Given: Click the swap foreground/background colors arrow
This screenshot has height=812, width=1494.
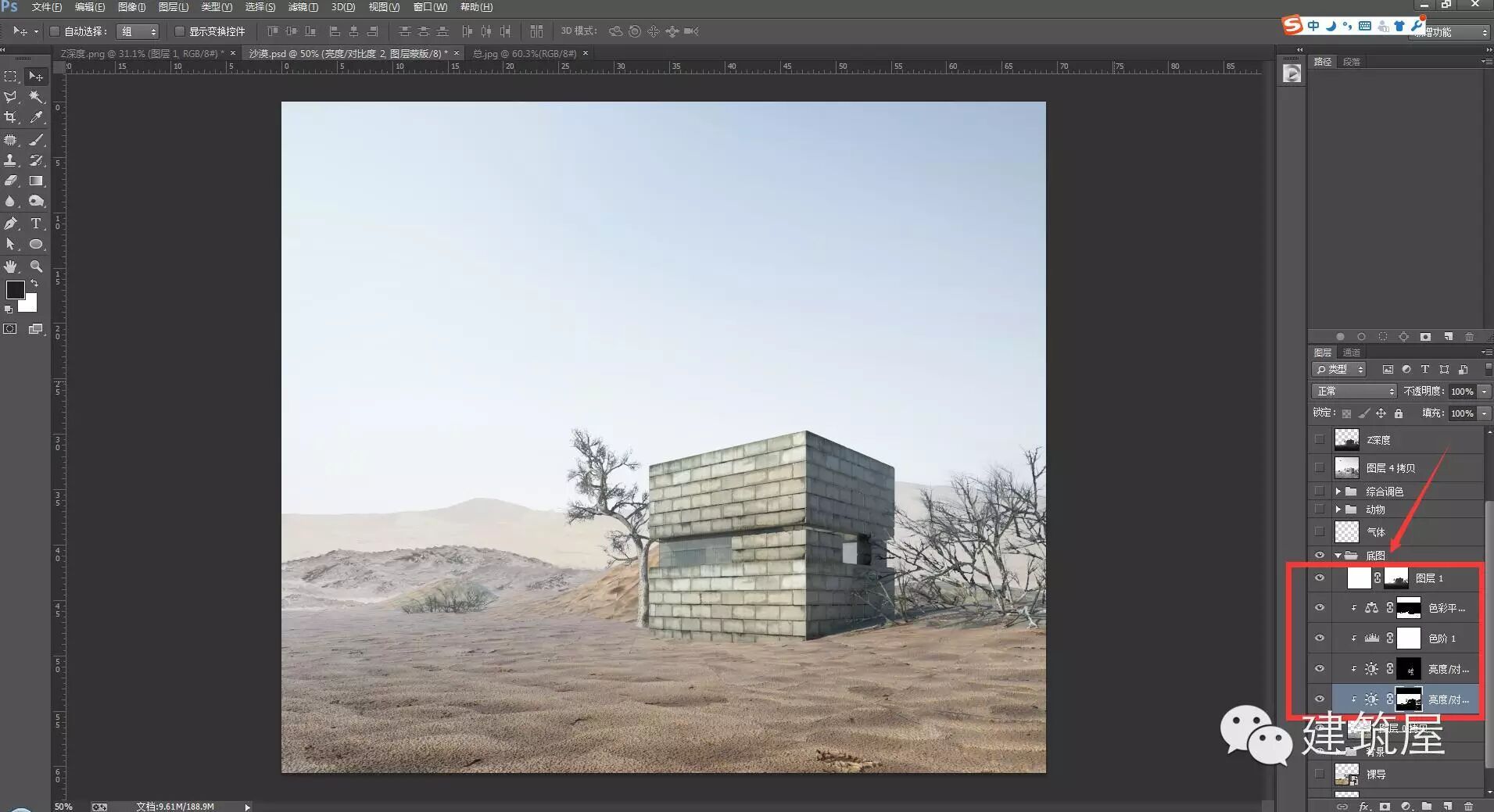Looking at the screenshot, I should coord(34,283).
